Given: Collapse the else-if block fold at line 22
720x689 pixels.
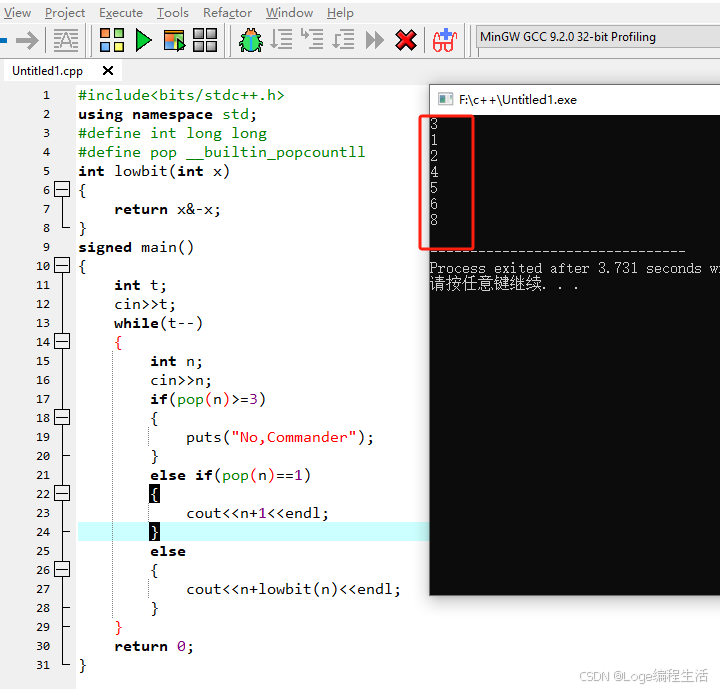Looking at the screenshot, I should pos(62,493).
